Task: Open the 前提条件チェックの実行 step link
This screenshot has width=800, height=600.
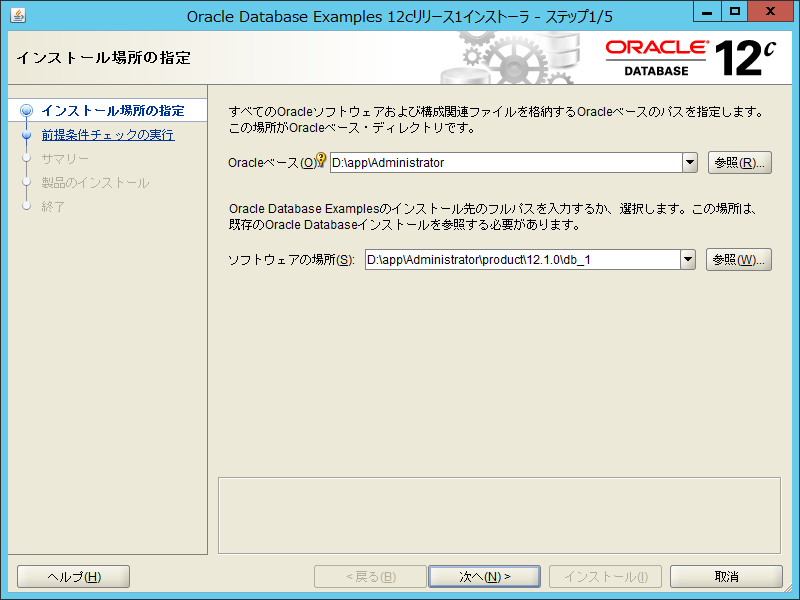Action: (x=107, y=135)
